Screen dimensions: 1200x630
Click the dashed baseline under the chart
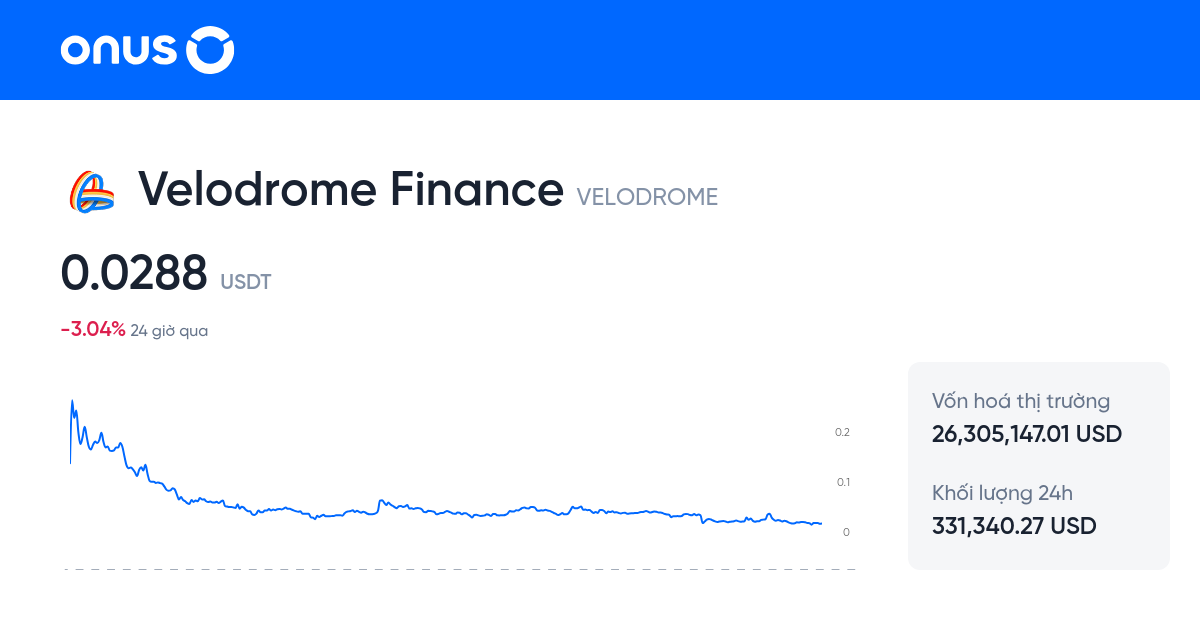[460, 569]
